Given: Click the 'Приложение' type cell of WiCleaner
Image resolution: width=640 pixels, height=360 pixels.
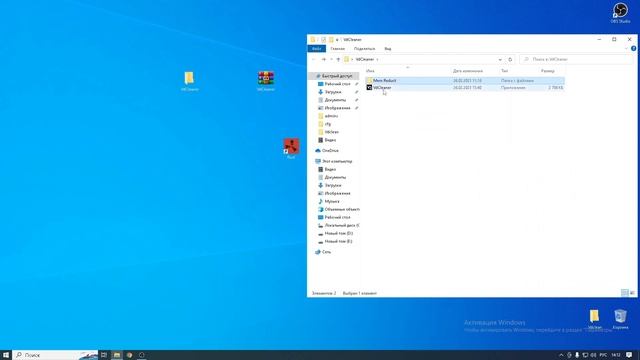Looking at the screenshot, I should [x=513, y=88].
